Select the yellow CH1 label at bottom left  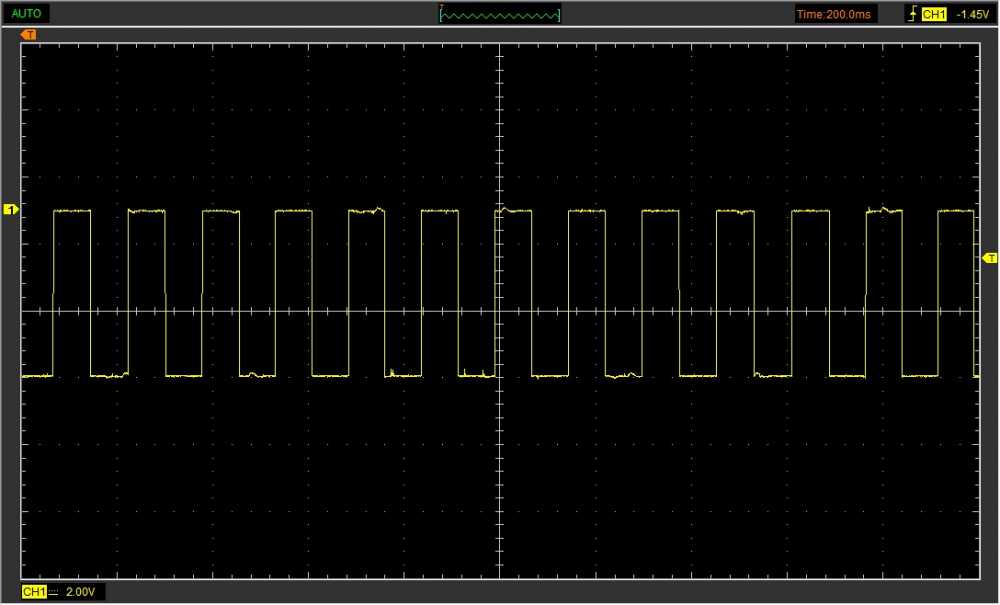pyautogui.click(x=34, y=593)
